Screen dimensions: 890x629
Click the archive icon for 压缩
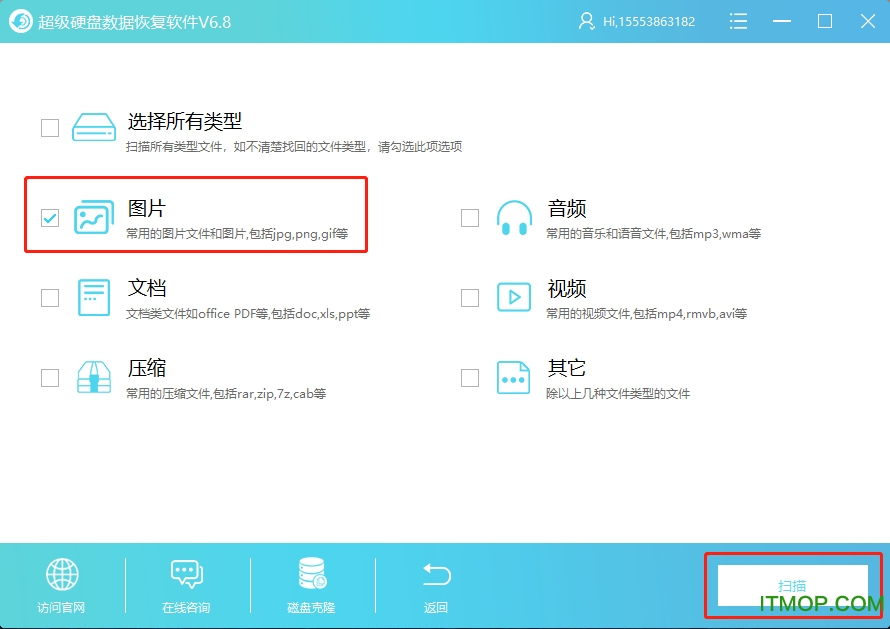[94, 377]
